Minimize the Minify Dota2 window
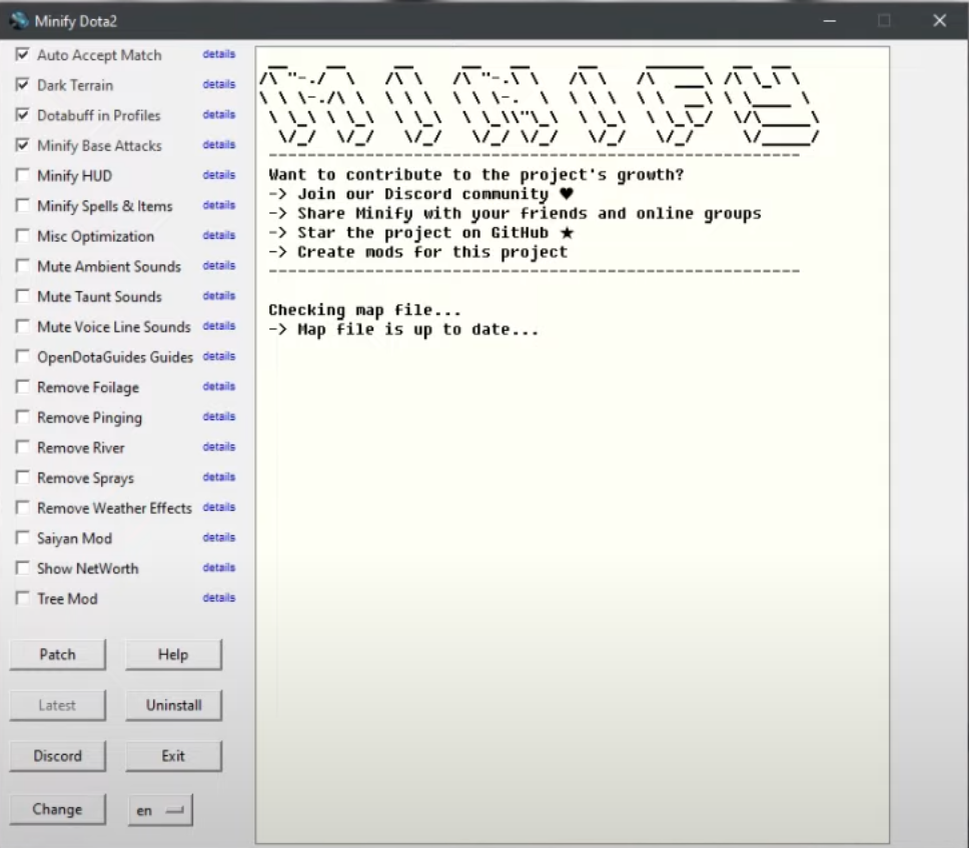969x848 pixels. click(829, 21)
